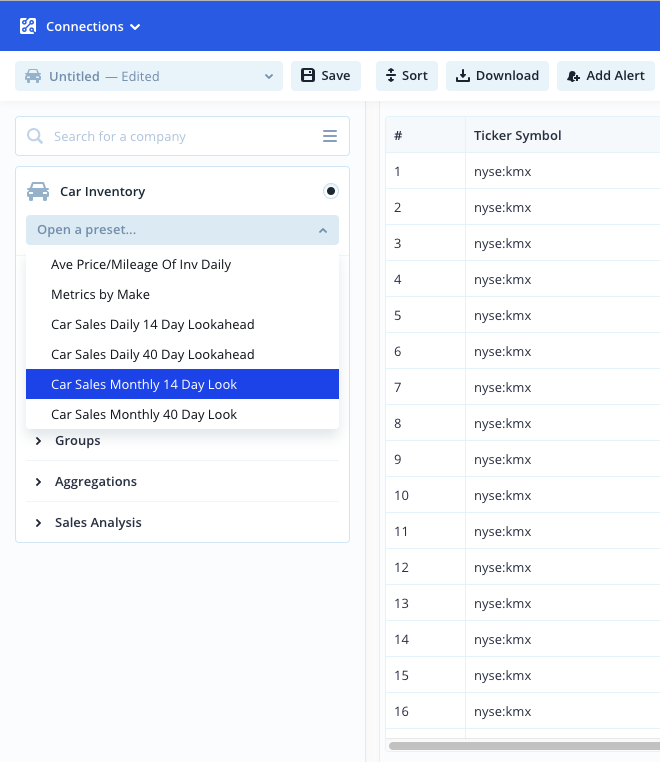Collapse the Open a preset dropdown
The image size is (660, 762).
click(x=182, y=230)
